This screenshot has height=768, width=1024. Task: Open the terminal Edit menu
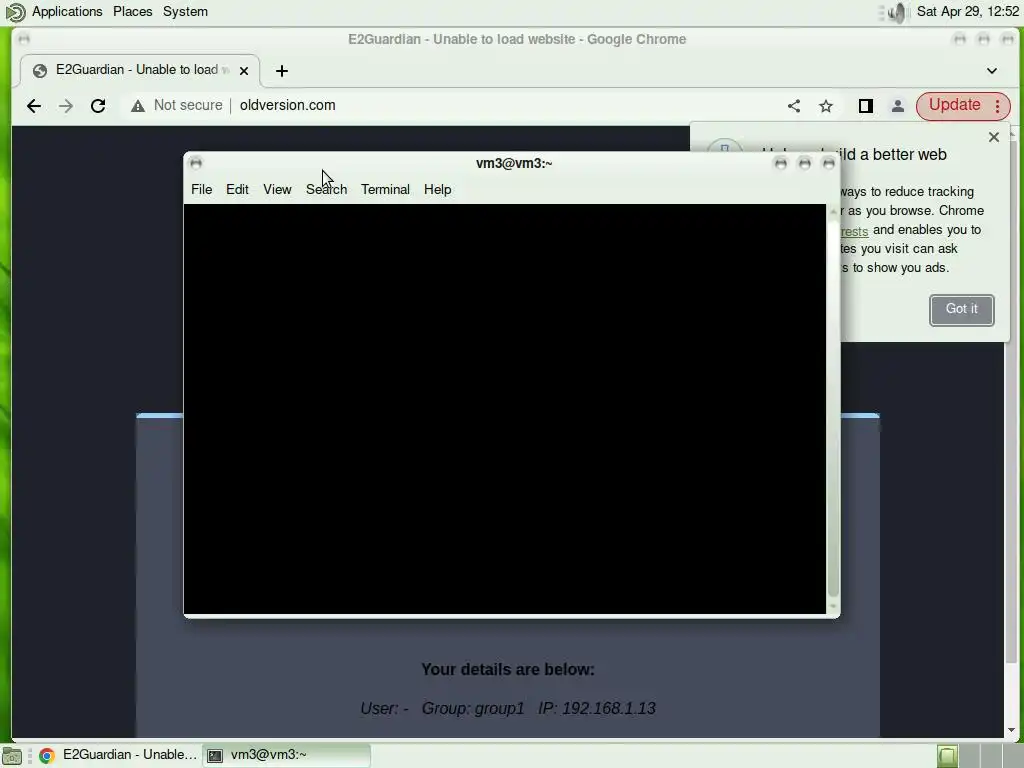[x=237, y=189]
